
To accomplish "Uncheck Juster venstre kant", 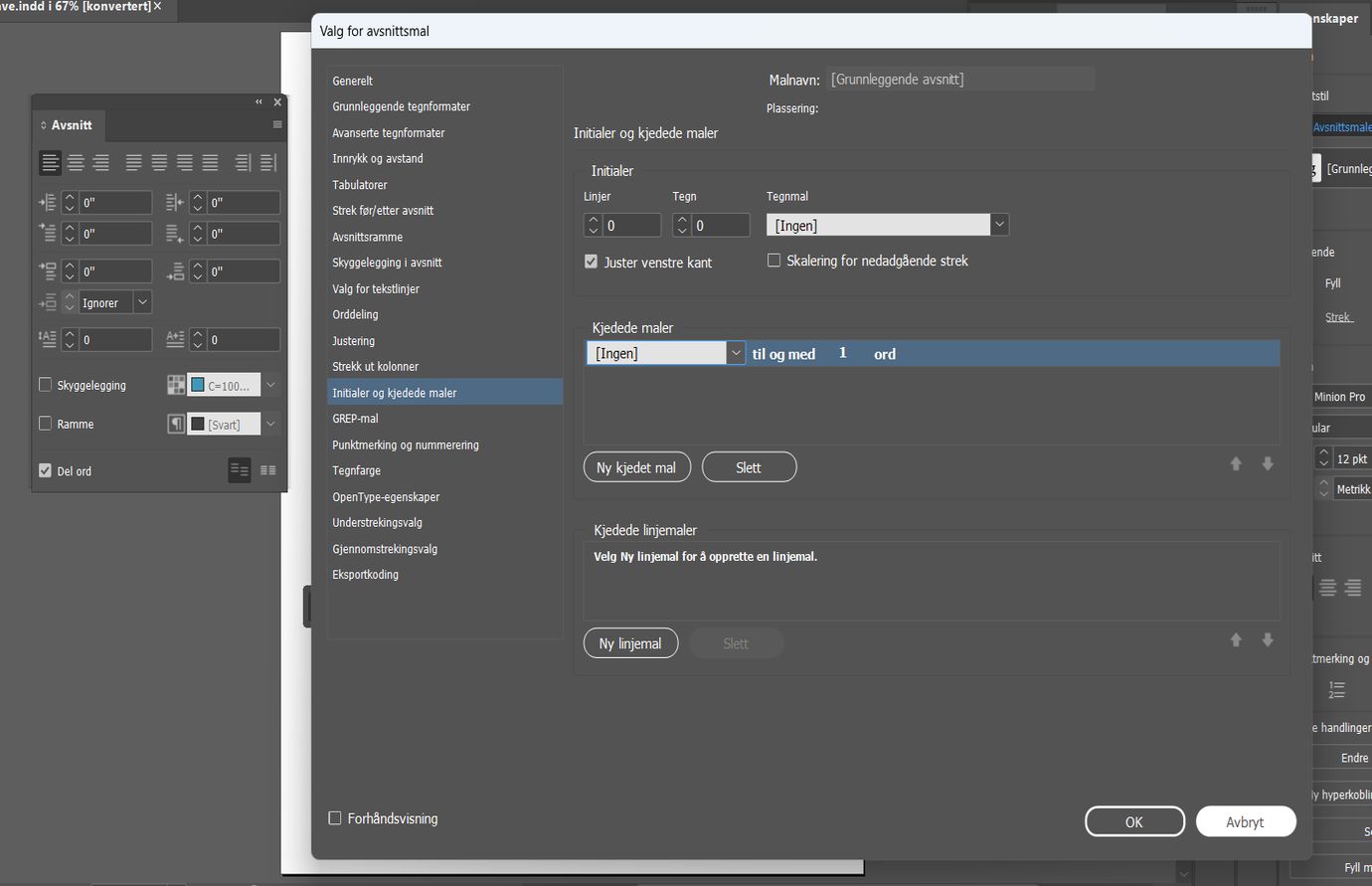I will coord(591,262).
